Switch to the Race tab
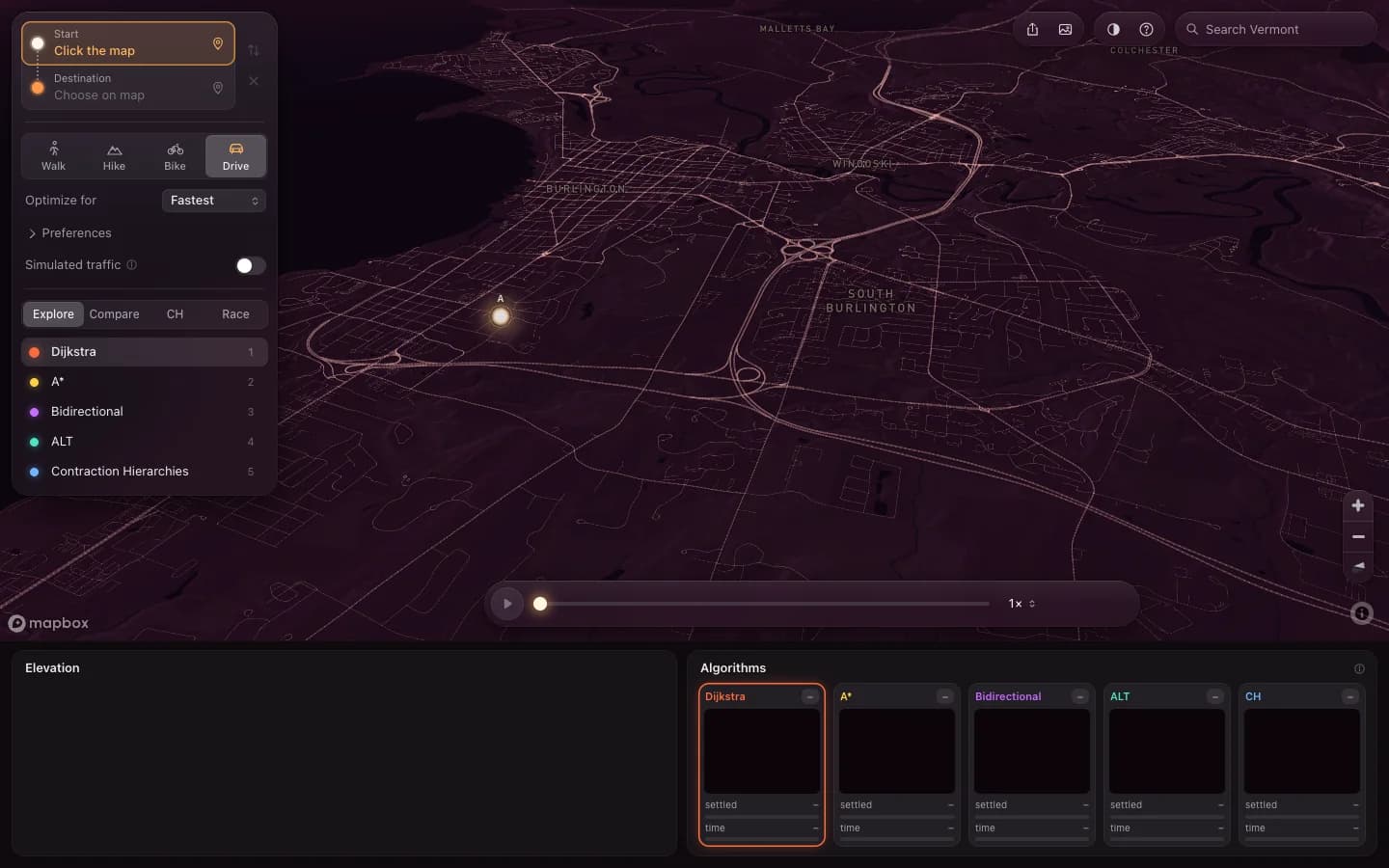Viewport: 1389px width, 868px height. [235, 314]
